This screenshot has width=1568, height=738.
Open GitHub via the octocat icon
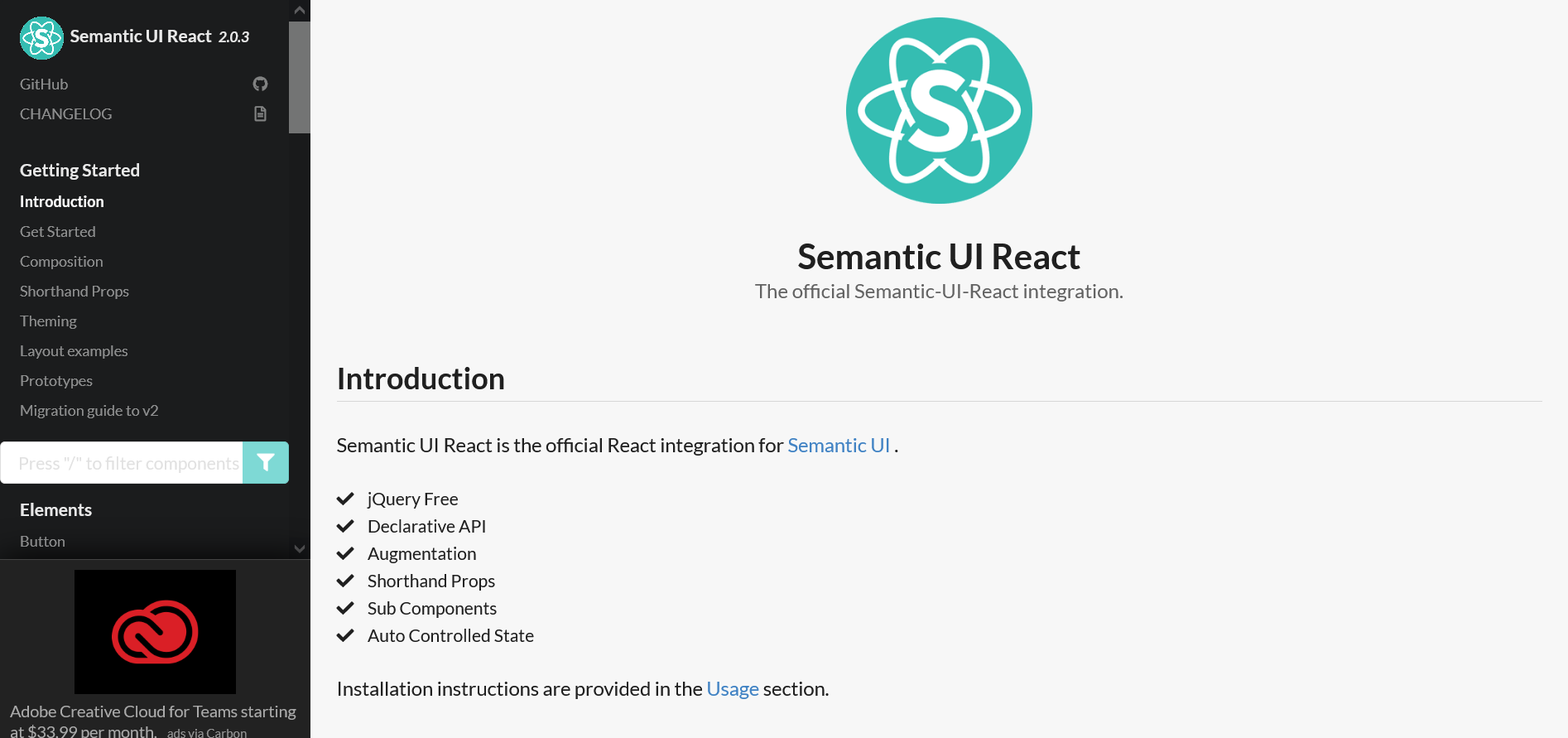259,84
